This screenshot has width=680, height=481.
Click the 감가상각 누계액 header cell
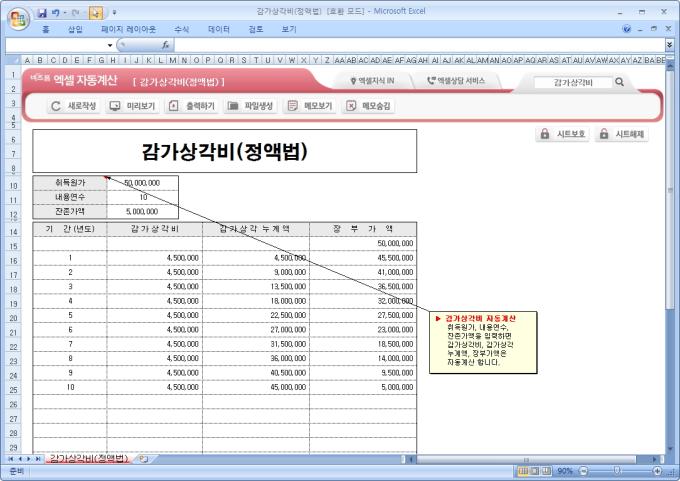(x=256, y=229)
